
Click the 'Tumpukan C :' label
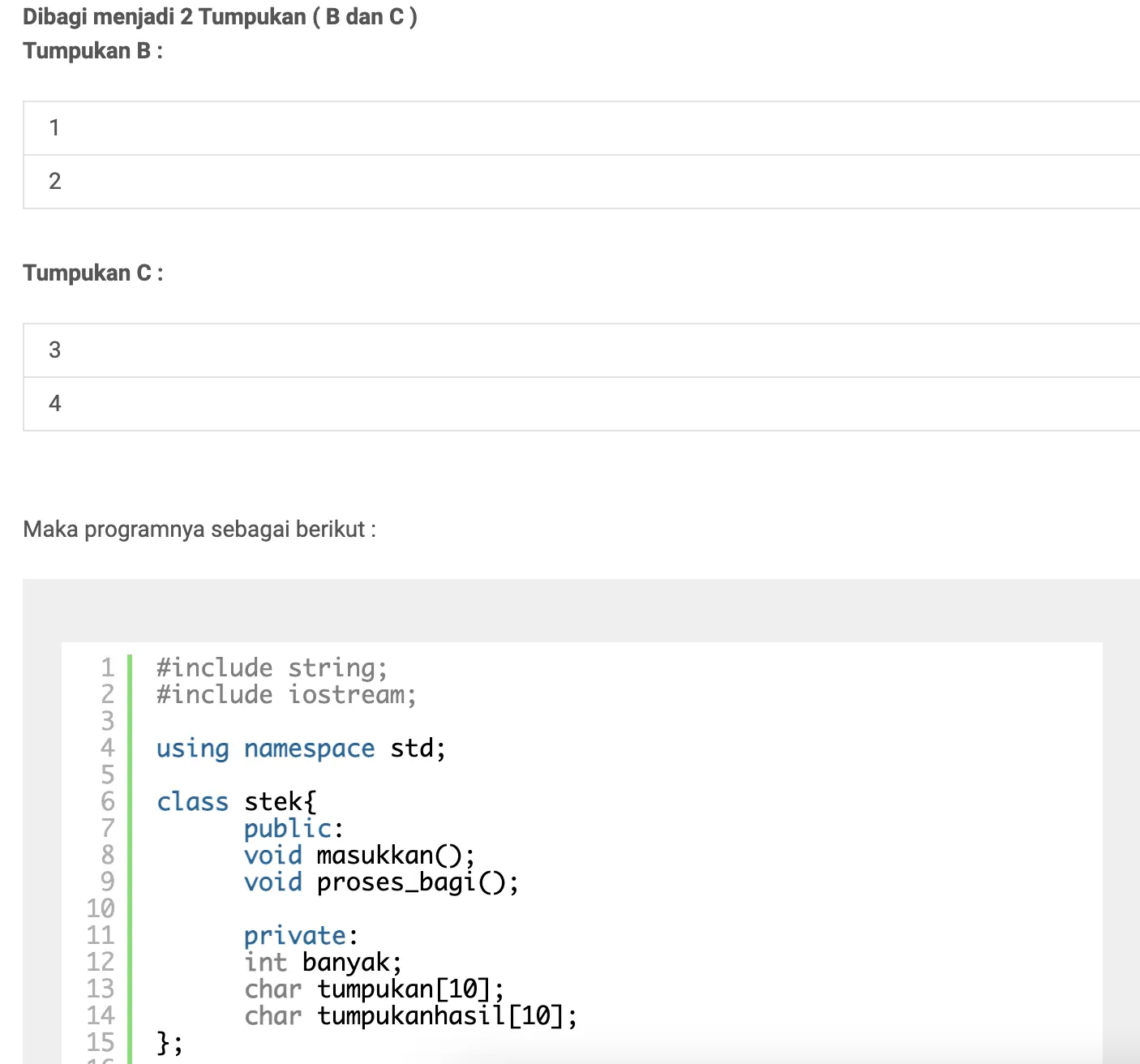[92, 273]
